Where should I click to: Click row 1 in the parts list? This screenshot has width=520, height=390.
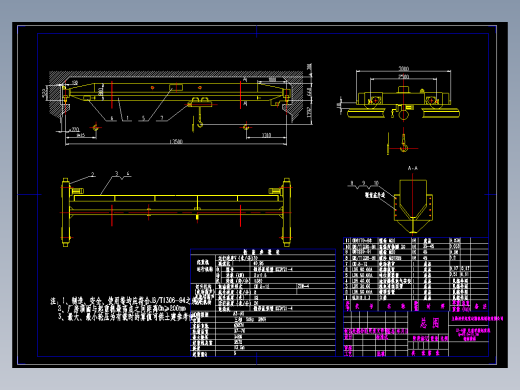coord(416,297)
